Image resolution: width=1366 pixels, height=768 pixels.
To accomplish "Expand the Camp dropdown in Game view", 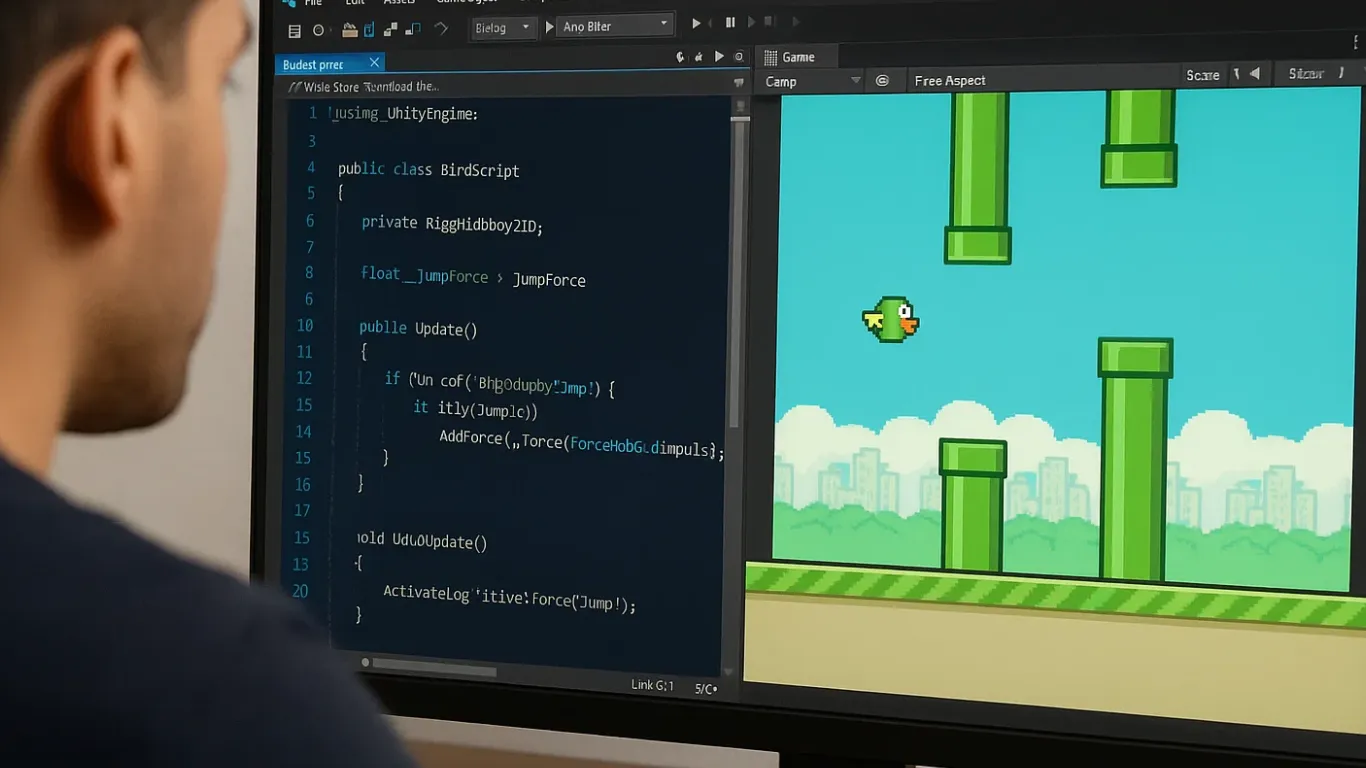I will coord(812,81).
